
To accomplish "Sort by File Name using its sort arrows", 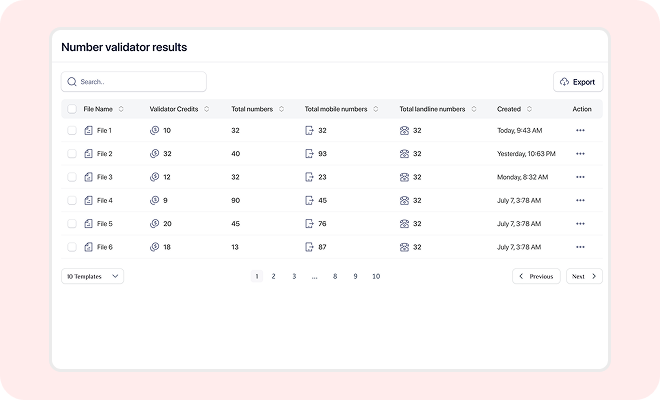I will (x=121, y=109).
